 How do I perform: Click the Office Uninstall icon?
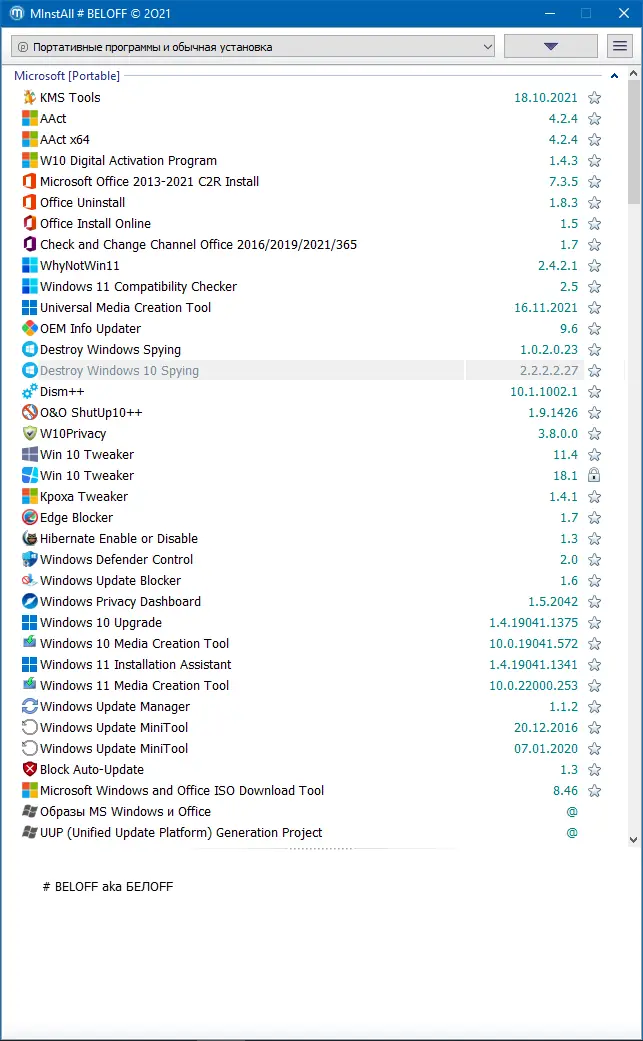point(29,202)
